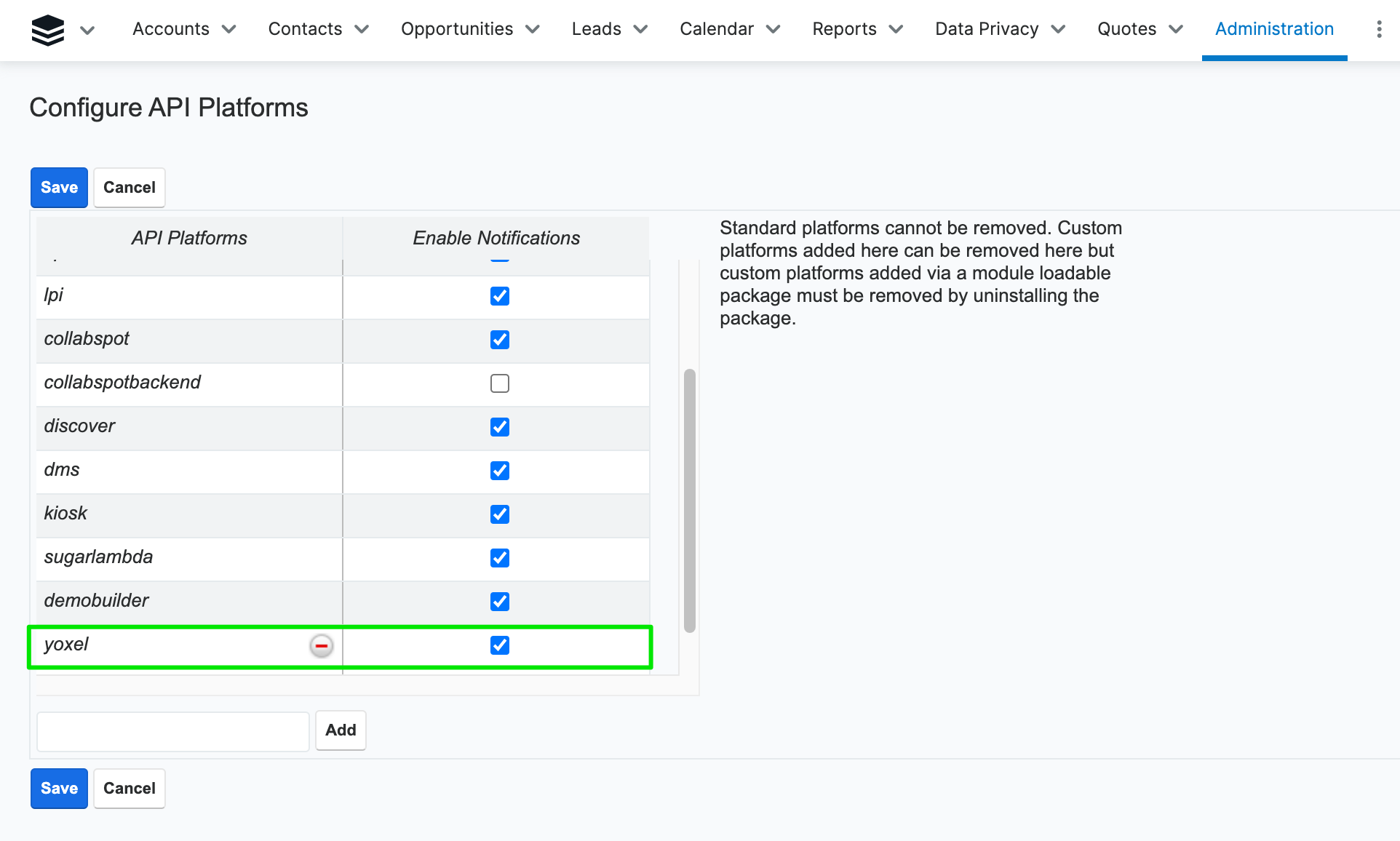Click the Add platform button
The height and width of the screenshot is (841, 1400).
(341, 730)
